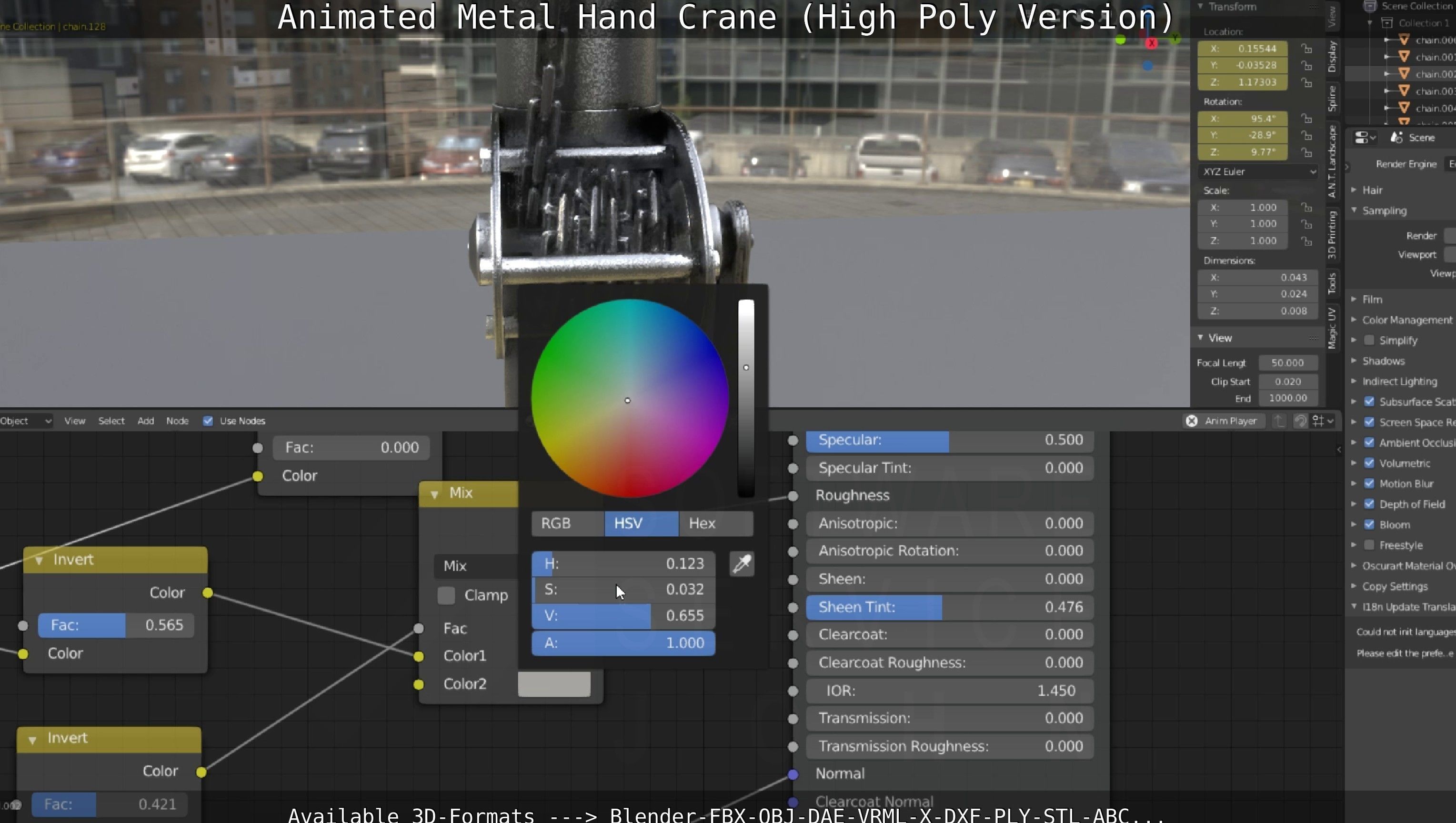Toggle the Use Nodes checkbox
This screenshot has height=823, width=1456.
[x=208, y=421]
